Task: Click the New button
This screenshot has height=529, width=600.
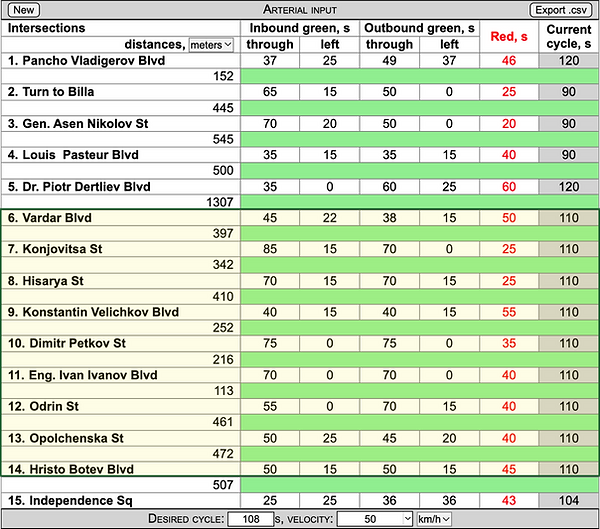Action: point(24,10)
